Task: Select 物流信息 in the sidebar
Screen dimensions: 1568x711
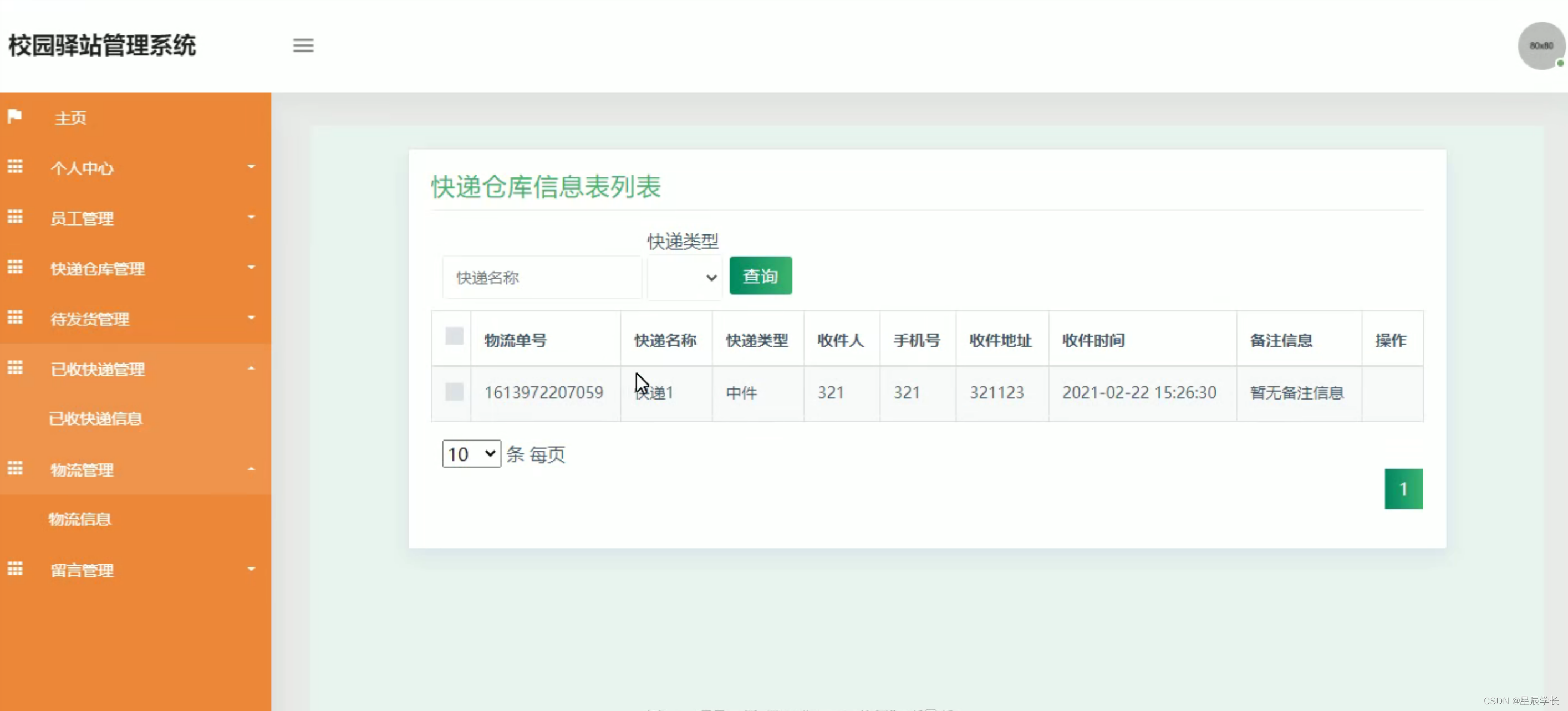Action: coord(80,519)
